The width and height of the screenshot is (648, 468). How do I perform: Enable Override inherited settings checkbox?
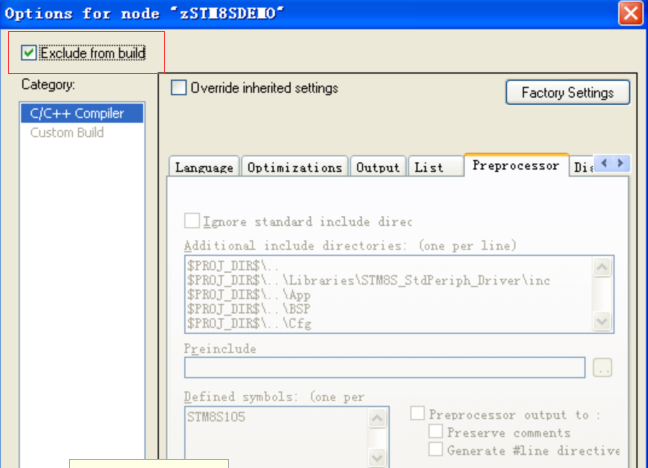click(x=179, y=88)
